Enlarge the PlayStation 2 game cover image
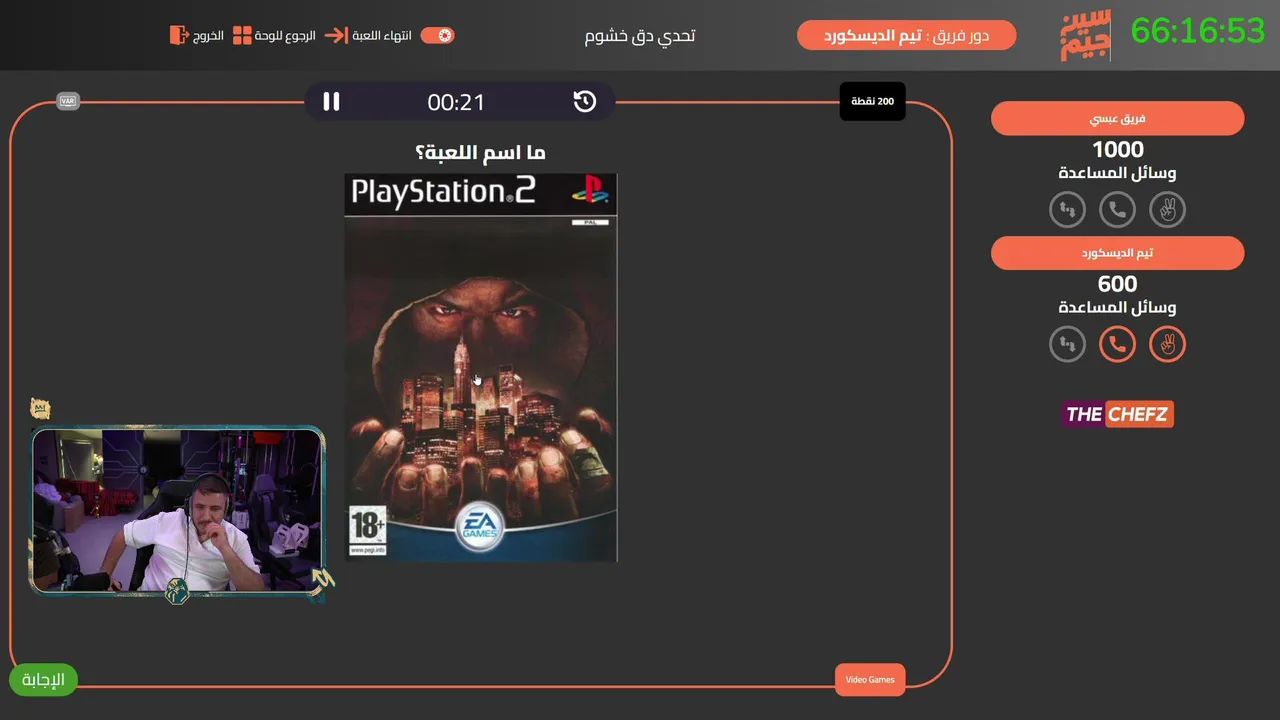The image size is (1280, 720). pos(481,367)
